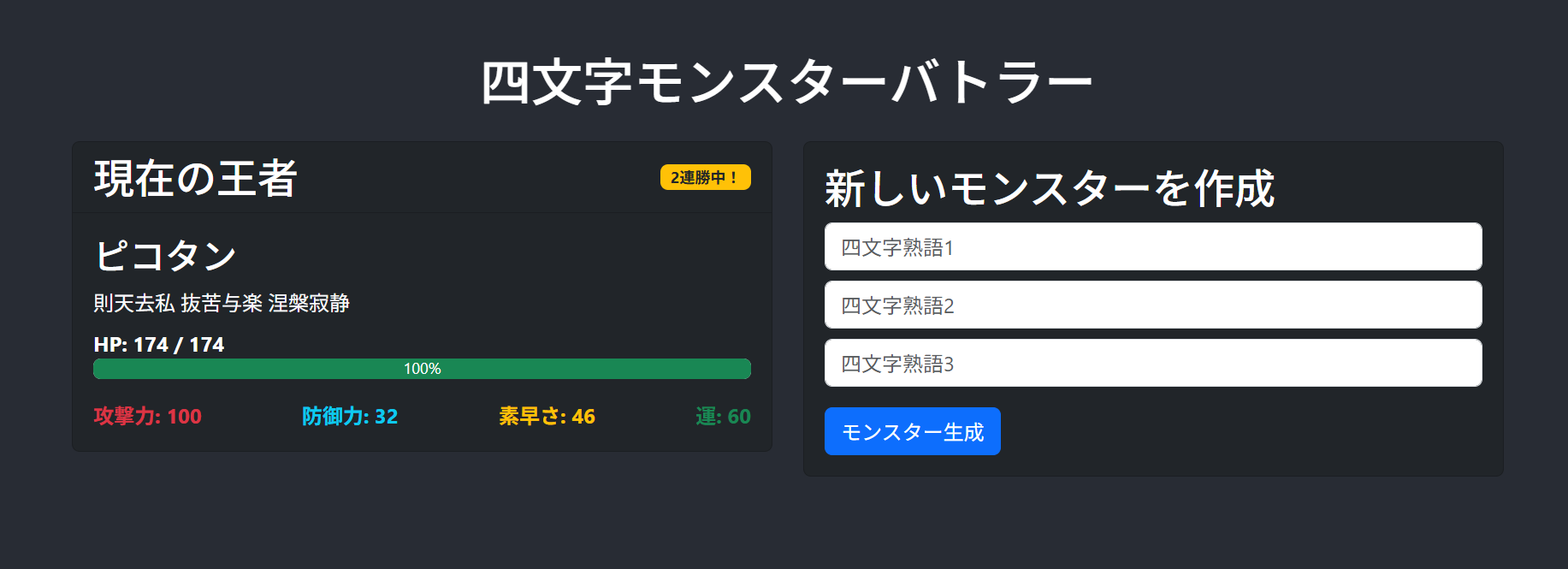Viewport: 1568px width, 569px height.
Task: Click the idiom text 涅槃寂静
Action: pos(309,304)
